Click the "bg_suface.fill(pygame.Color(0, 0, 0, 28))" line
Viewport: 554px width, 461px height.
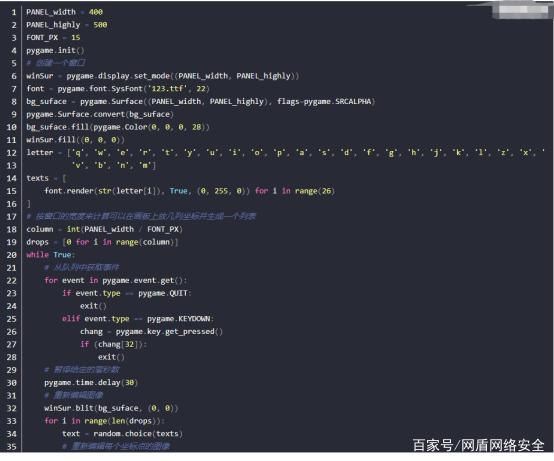[x=118, y=127]
